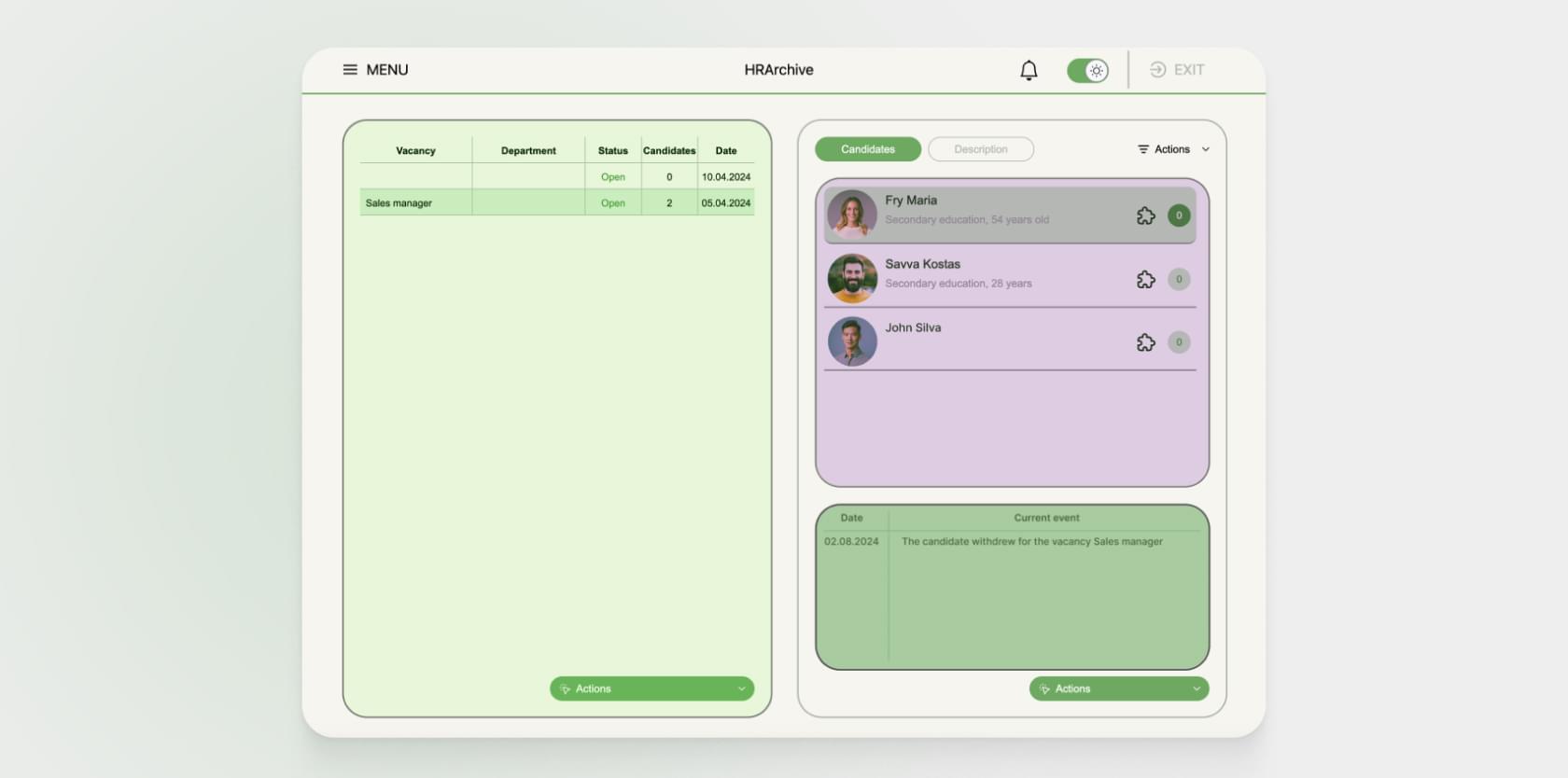Click Fry Maria's green counter badge

tap(1179, 215)
